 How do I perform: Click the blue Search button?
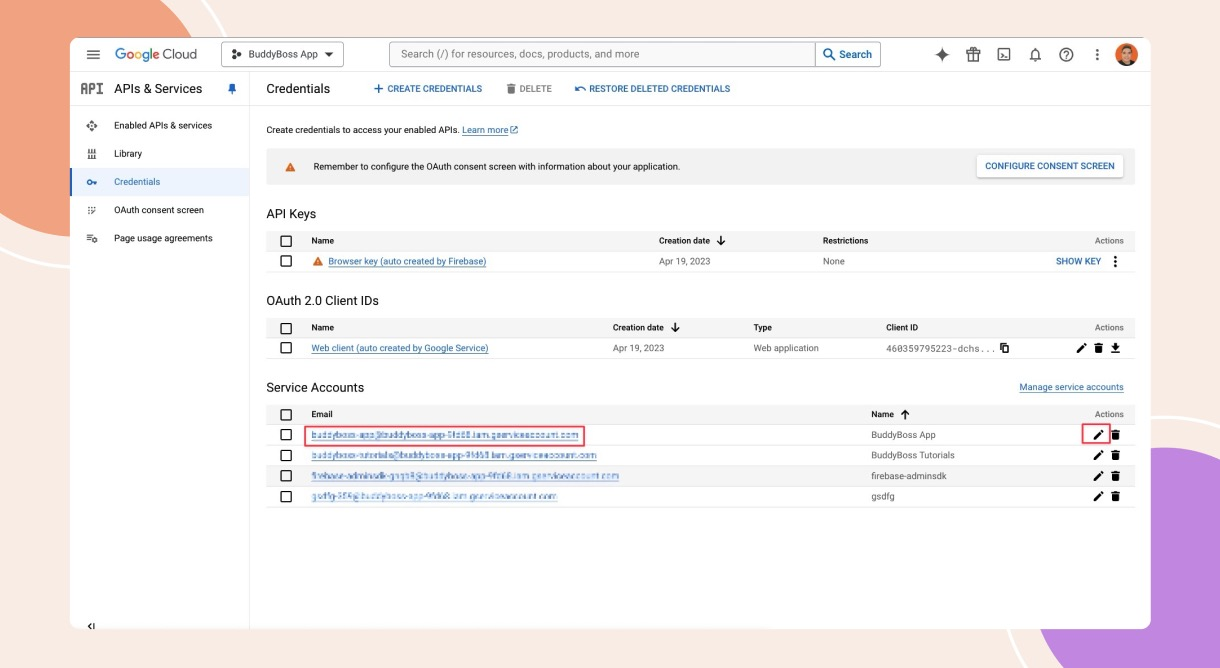pyautogui.click(x=848, y=55)
